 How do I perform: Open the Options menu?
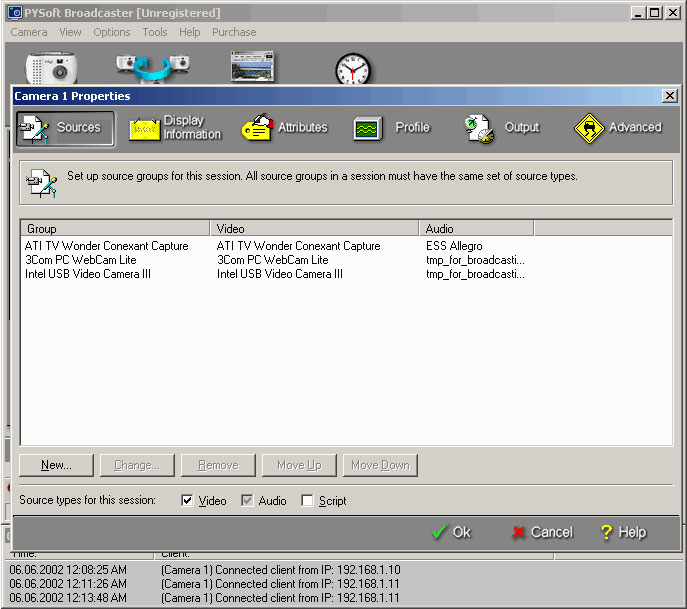pyautogui.click(x=112, y=32)
